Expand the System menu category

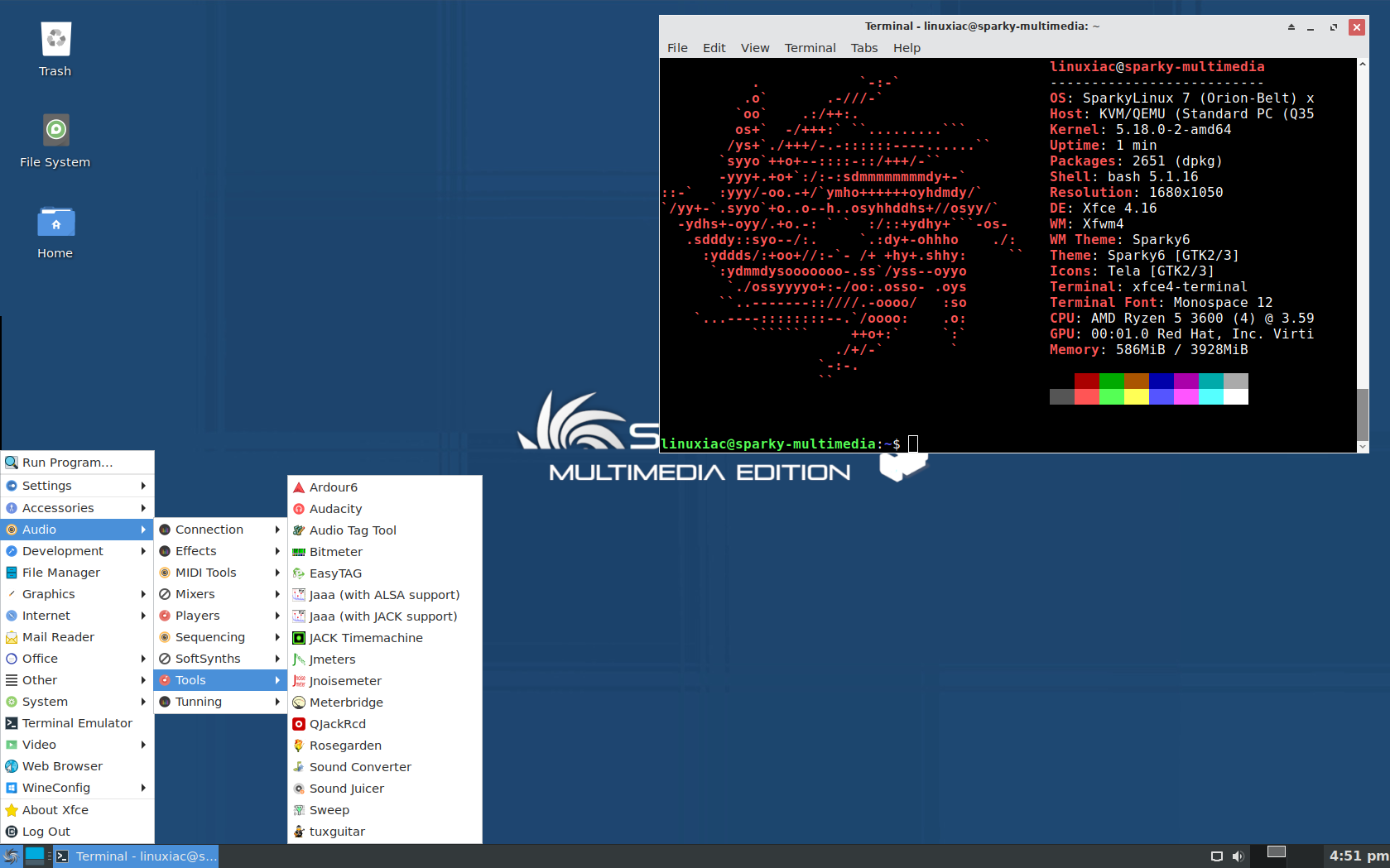click(77, 702)
